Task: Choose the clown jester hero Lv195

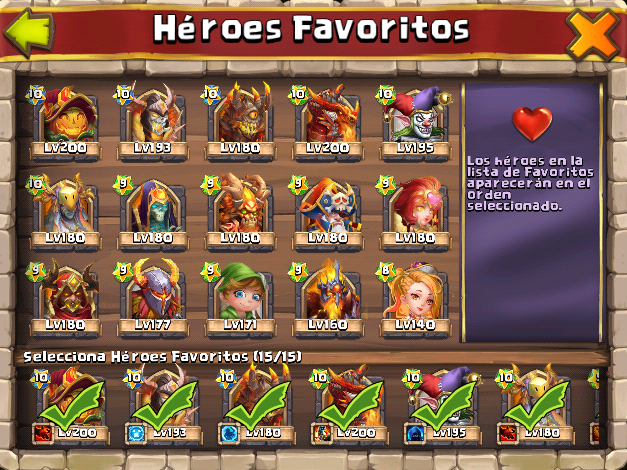Action: (x=416, y=122)
